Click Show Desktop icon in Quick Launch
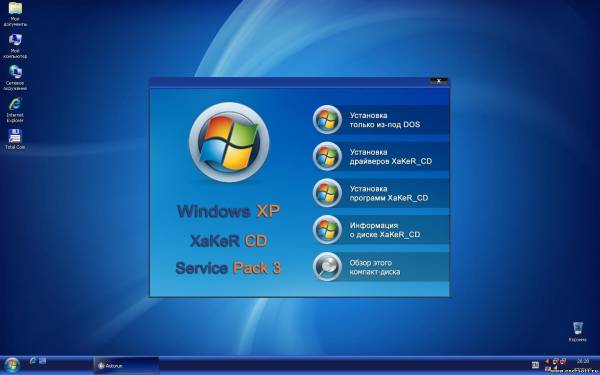The width and height of the screenshot is (600, 375). 42,360
